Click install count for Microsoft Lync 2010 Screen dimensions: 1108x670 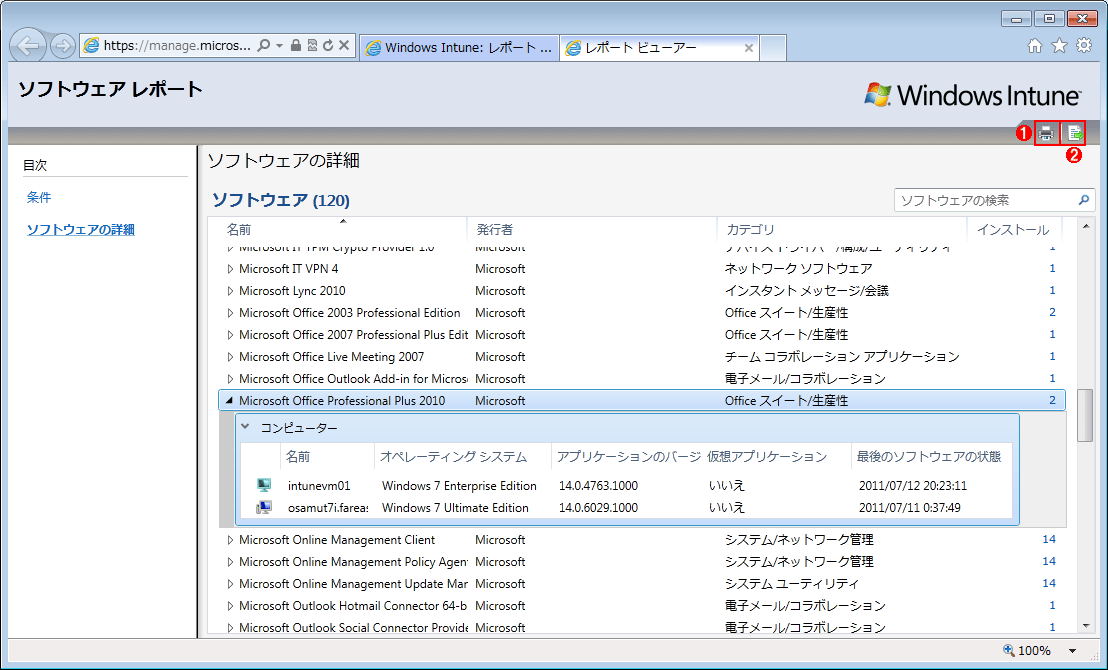[x=1052, y=290]
